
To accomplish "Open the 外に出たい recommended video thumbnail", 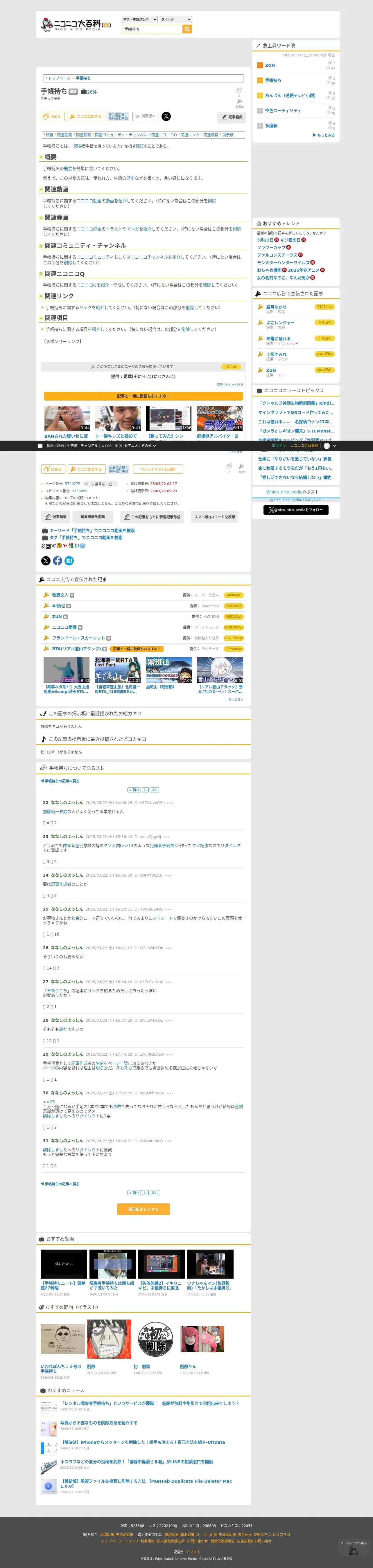I will tap(64, 1264).
